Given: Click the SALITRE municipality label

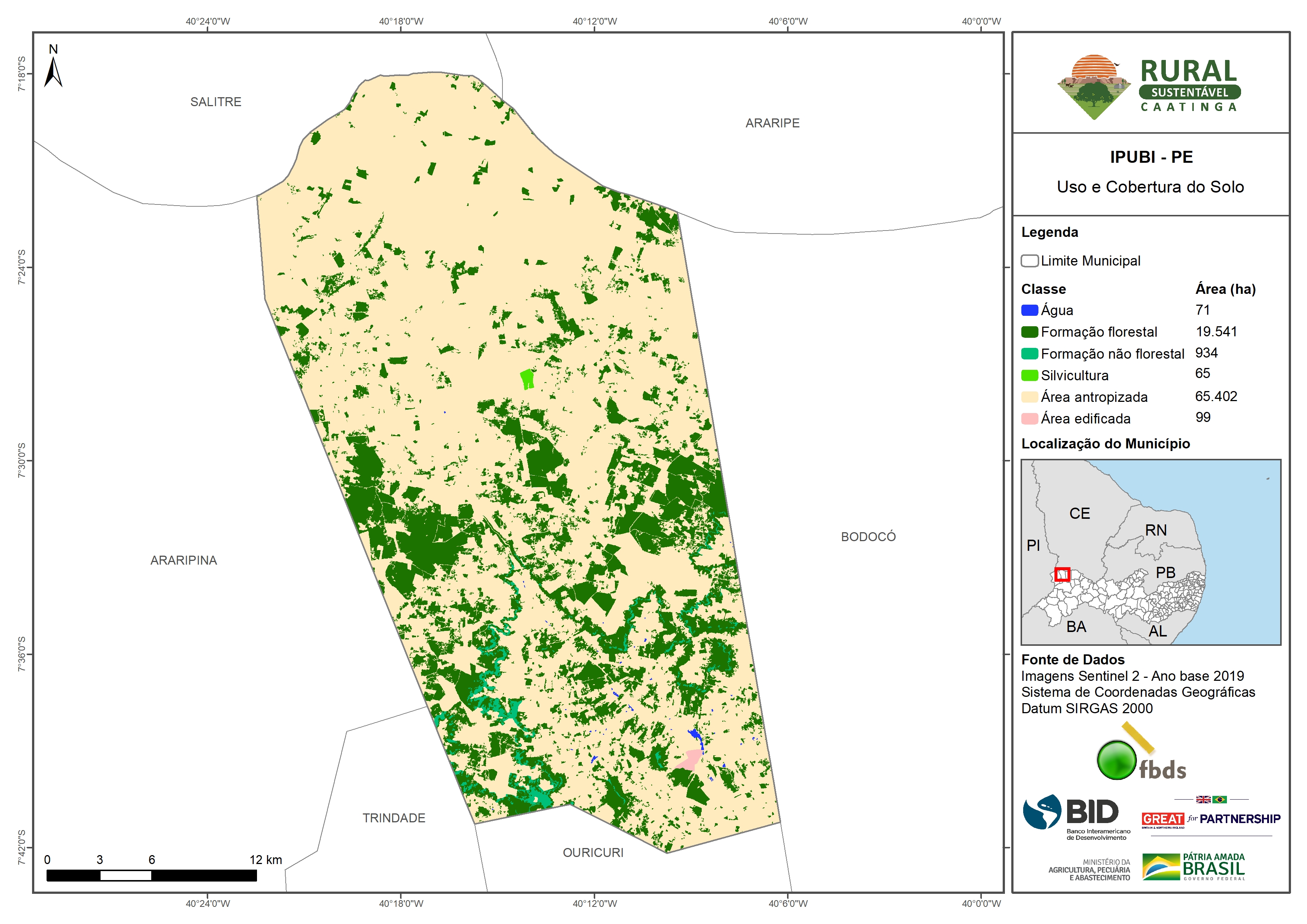Looking at the screenshot, I should pos(216,102).
